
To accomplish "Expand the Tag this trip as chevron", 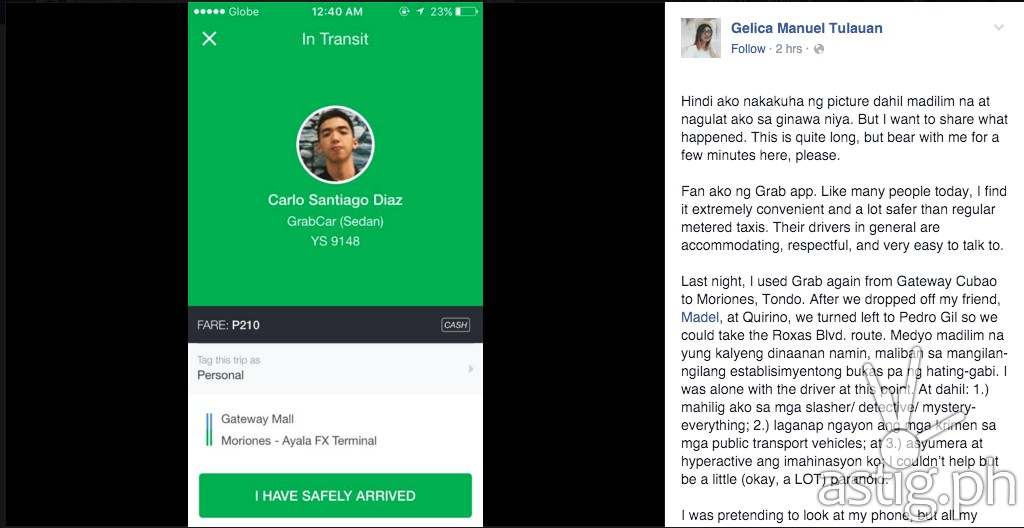I will click(470, 369).
